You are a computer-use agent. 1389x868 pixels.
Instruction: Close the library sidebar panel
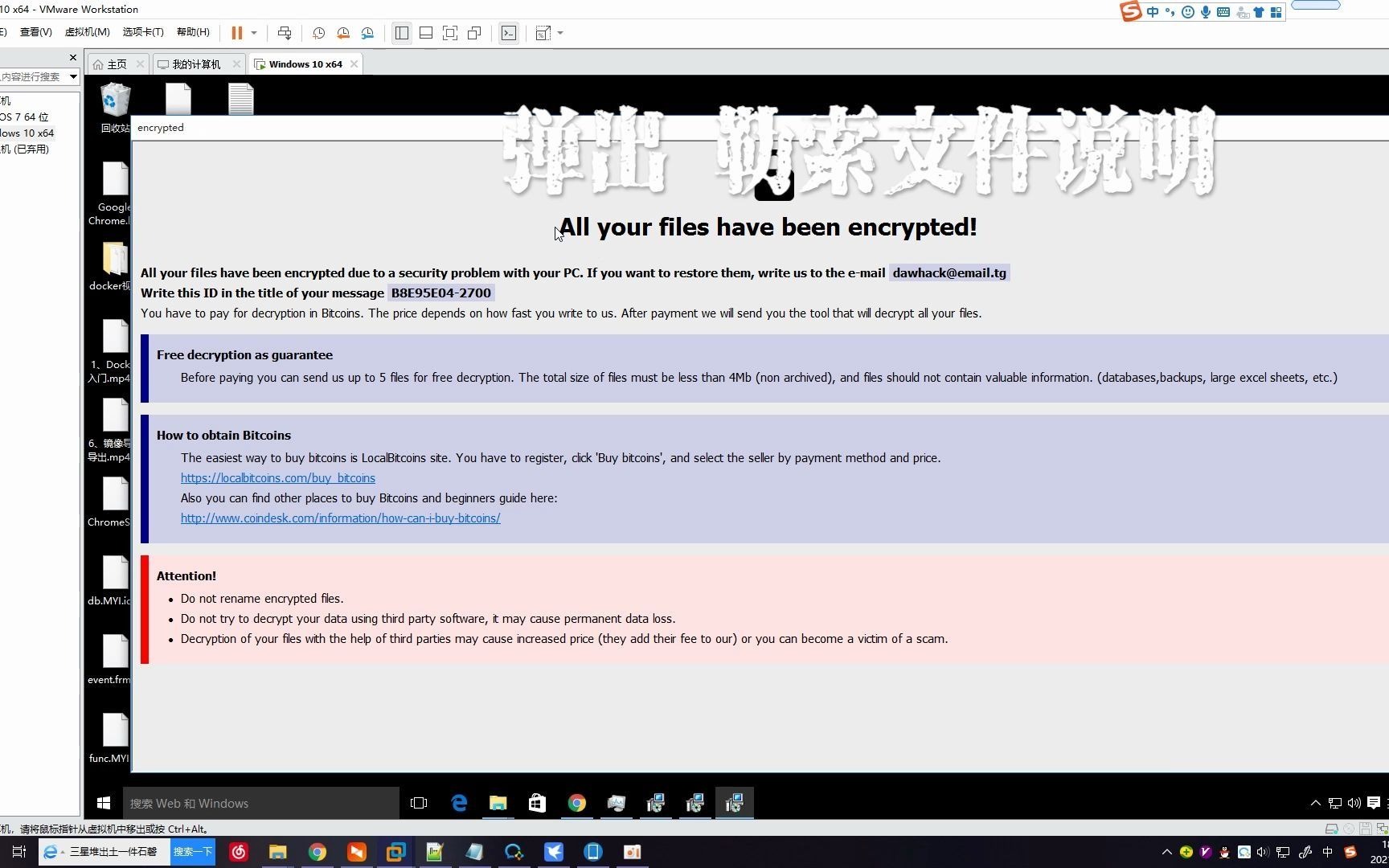73,58
